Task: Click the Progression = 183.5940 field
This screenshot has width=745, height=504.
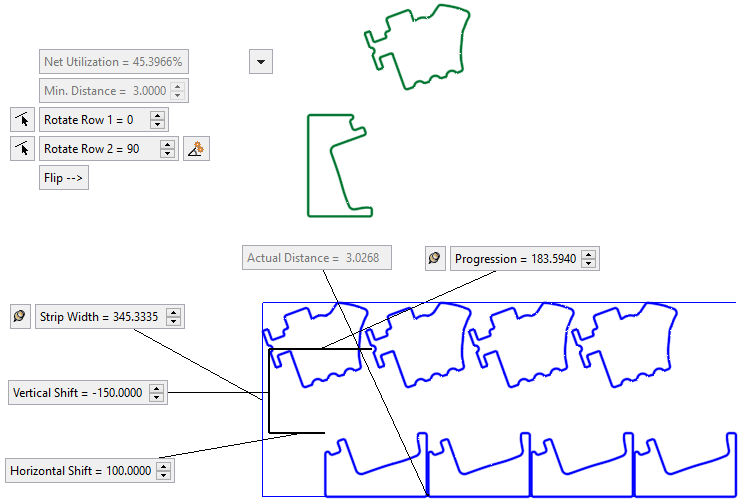Action: point(525,258)
